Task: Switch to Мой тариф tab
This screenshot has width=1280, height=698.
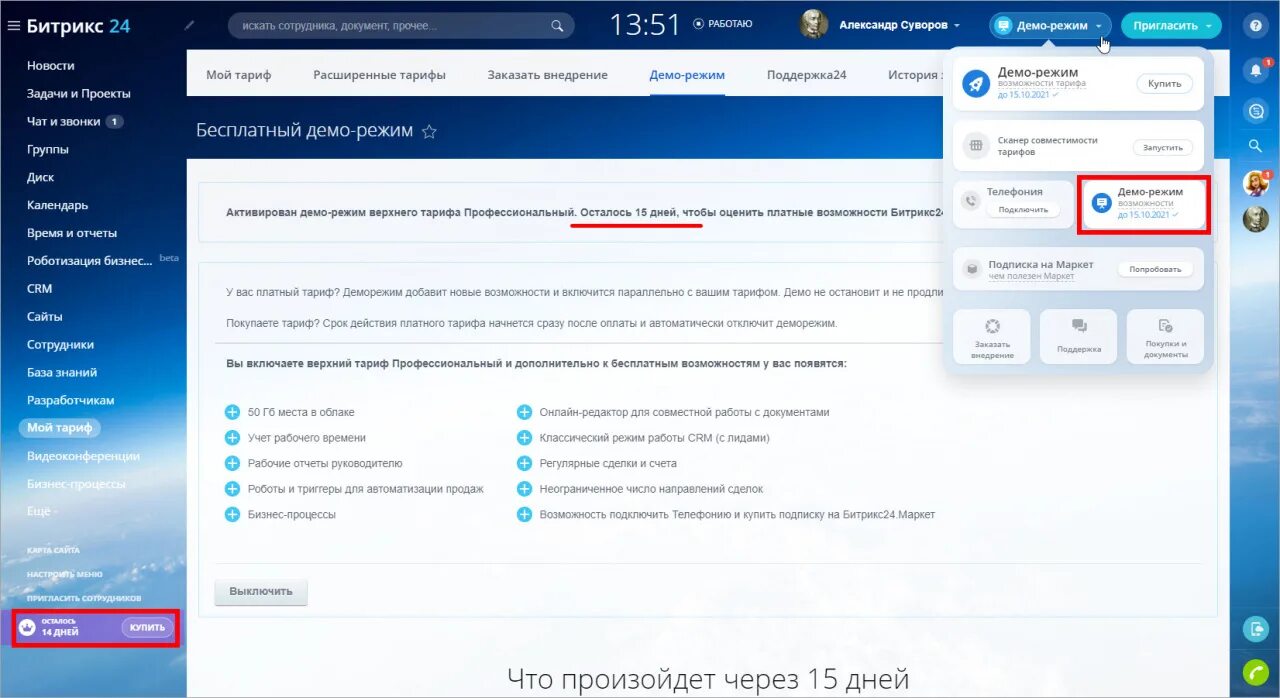Action: 238,75
